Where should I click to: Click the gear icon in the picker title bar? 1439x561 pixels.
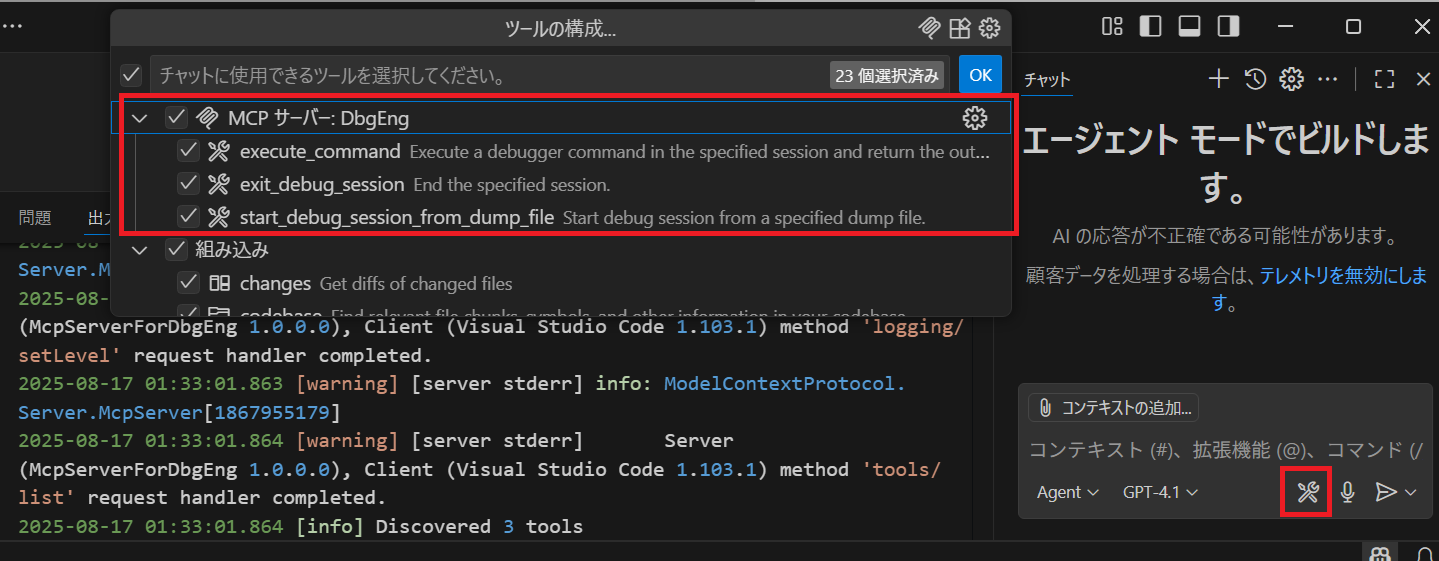point(990,28)
